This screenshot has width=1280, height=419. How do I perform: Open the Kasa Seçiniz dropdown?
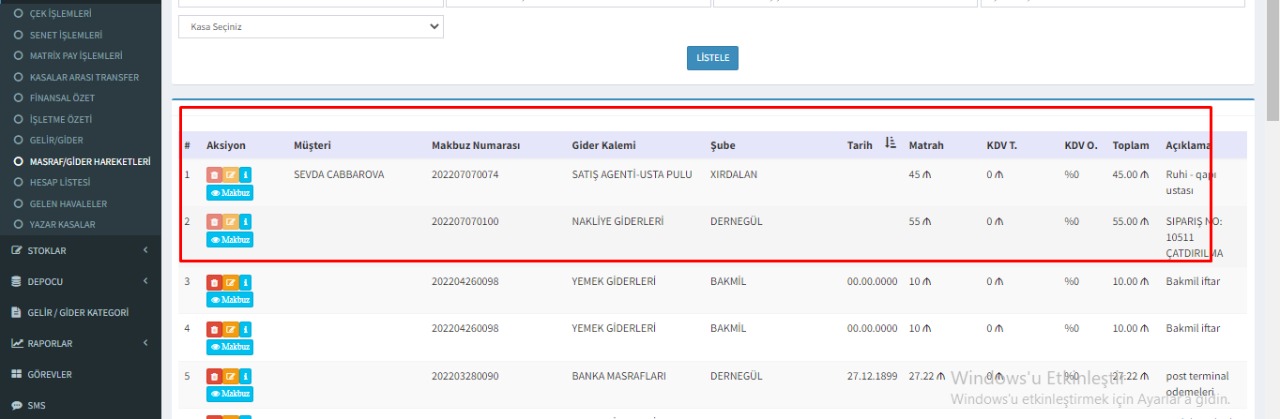(310, 27)
